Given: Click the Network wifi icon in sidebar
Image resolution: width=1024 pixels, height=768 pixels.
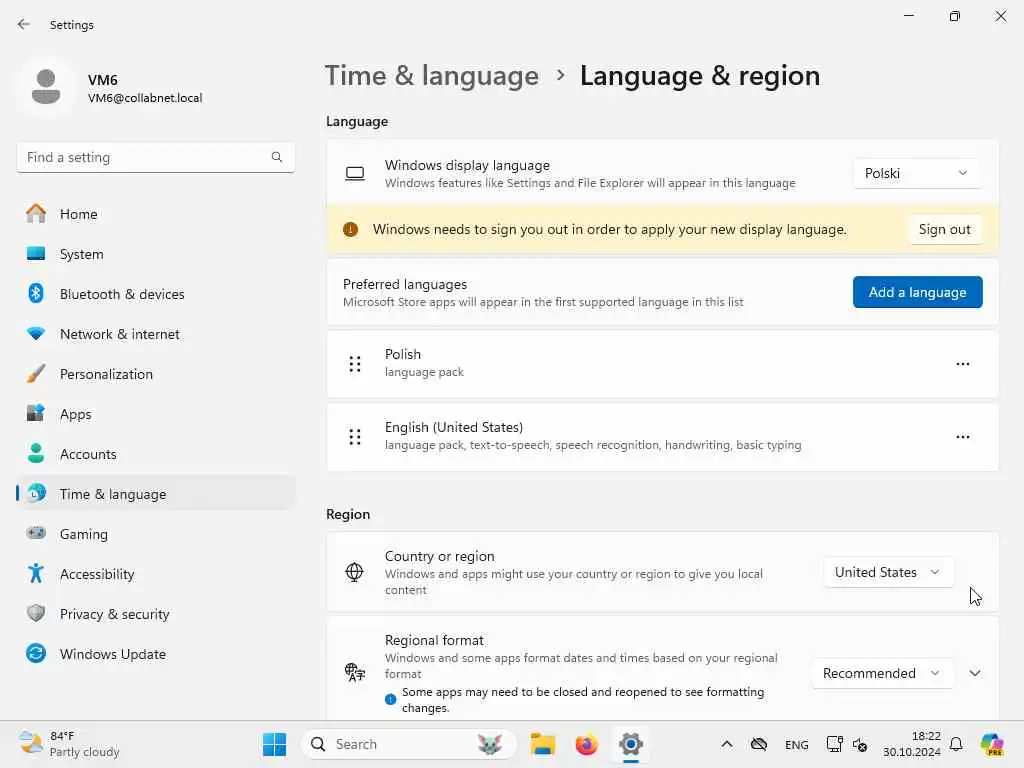Looking at the screenshot, I should (36, 334).
